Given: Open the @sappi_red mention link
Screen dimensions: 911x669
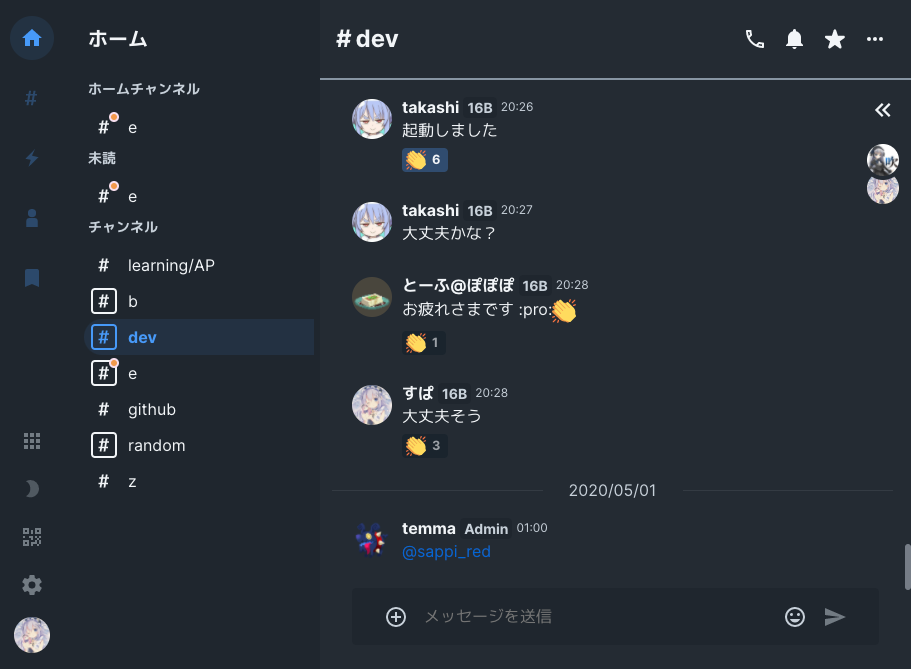Looking at the screenshot, I should pos(446,551).
